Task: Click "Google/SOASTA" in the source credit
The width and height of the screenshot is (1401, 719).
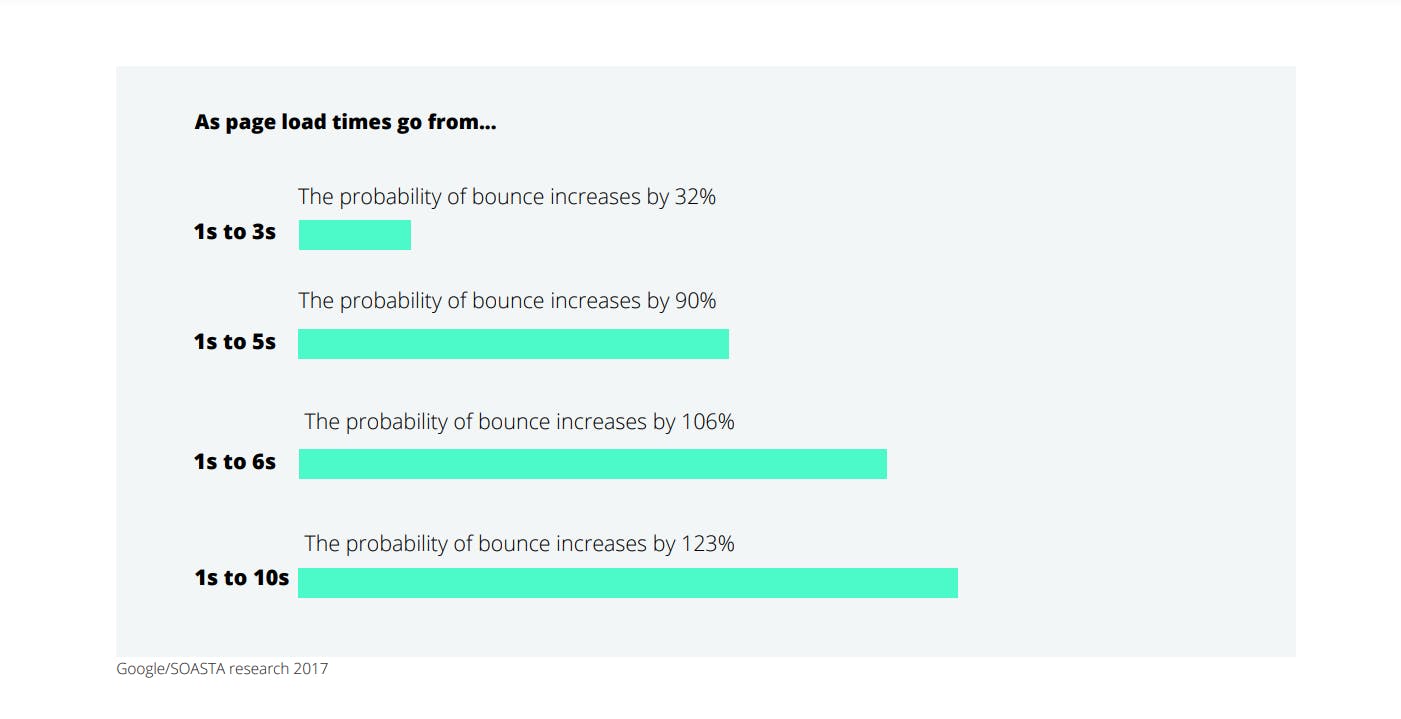Action: pyautogui.click(x=170, y=668)
